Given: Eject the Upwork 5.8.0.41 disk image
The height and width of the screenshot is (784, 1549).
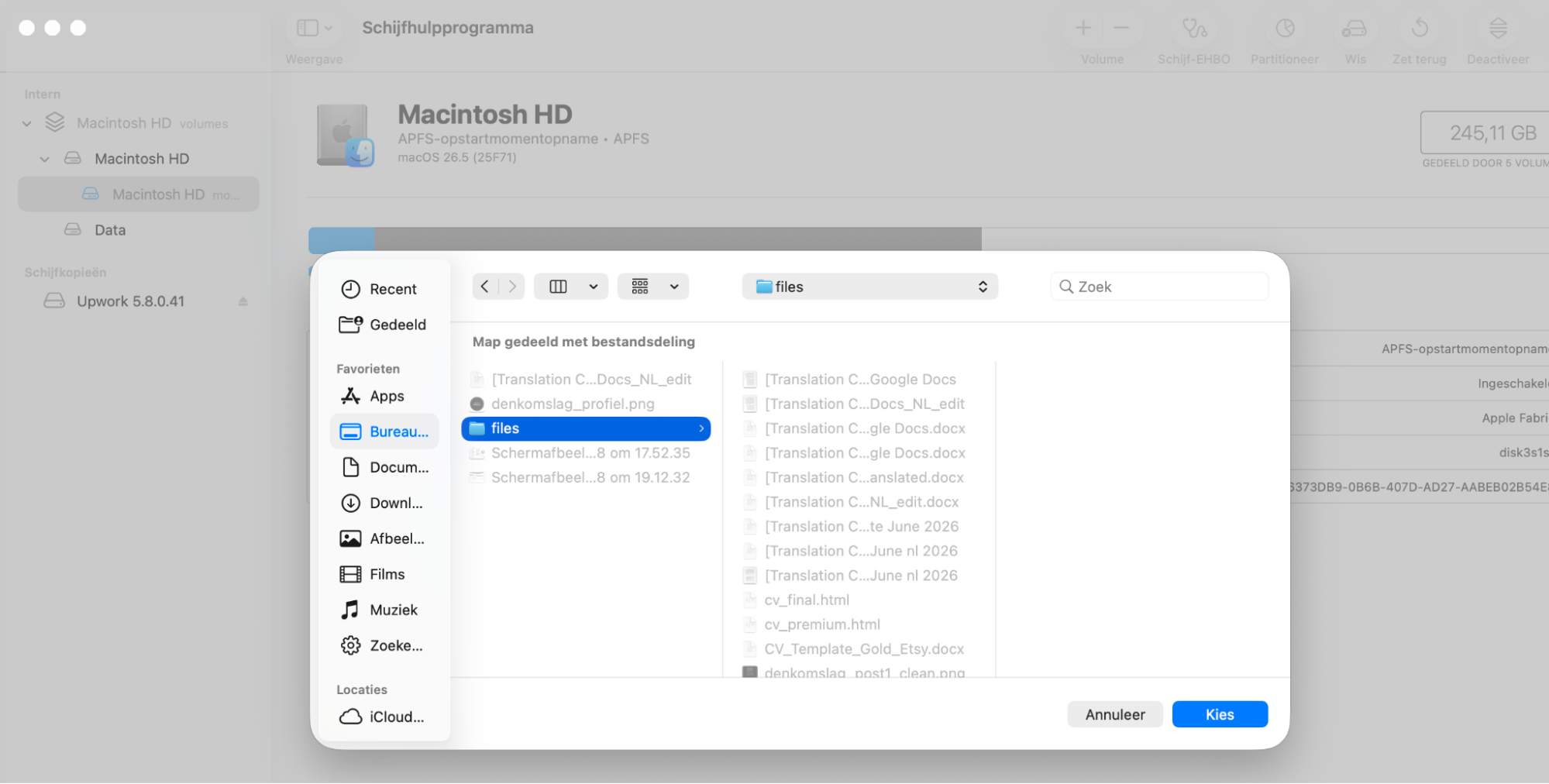Looking at the screenshot, I should click(x=243, y=301).
